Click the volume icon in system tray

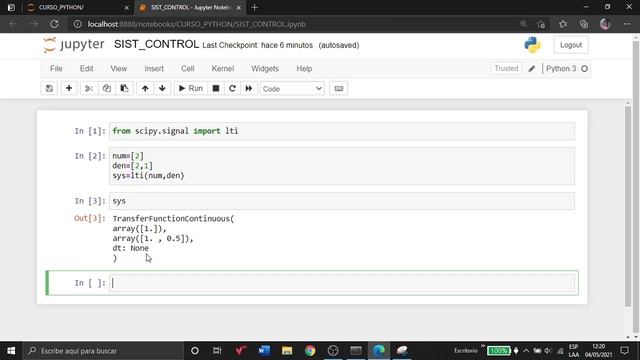pos(547,351)
